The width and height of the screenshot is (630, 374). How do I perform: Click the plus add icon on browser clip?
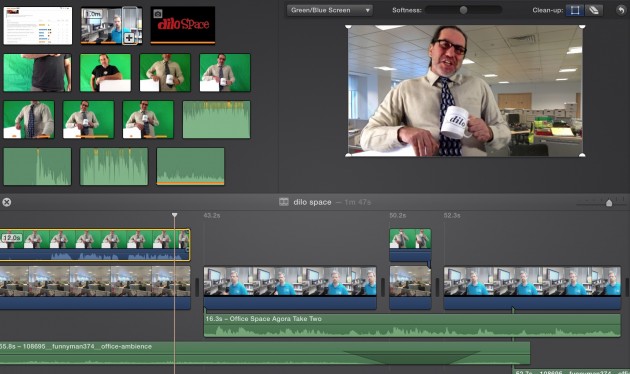point(129,38)
